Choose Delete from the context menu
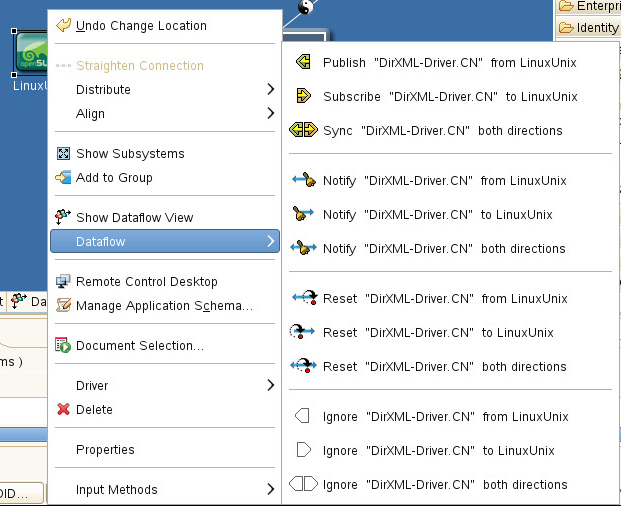This screenshot has width=621, height=506. coord(165,409)
